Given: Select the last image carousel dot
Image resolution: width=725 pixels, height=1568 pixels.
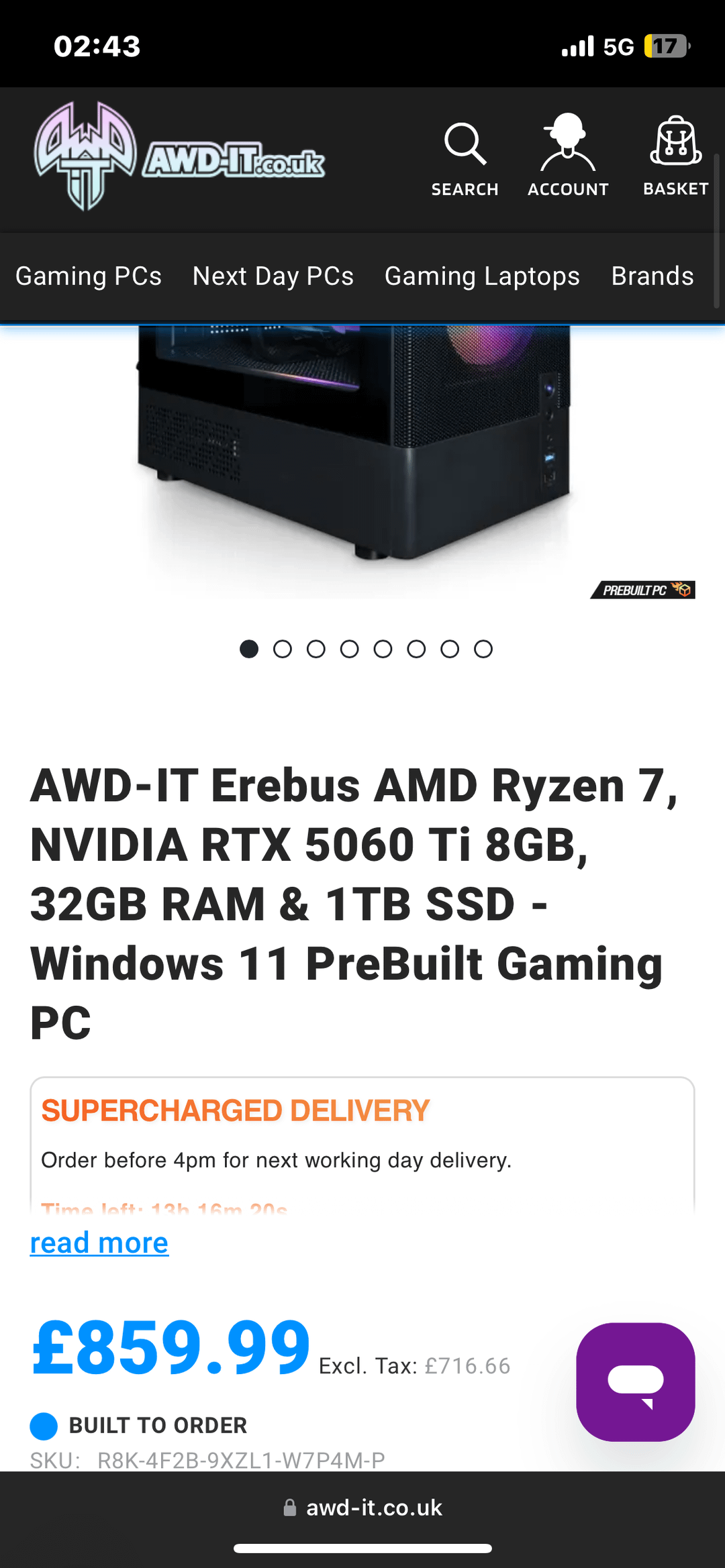Looking at the screenshot, I should 483,649.
